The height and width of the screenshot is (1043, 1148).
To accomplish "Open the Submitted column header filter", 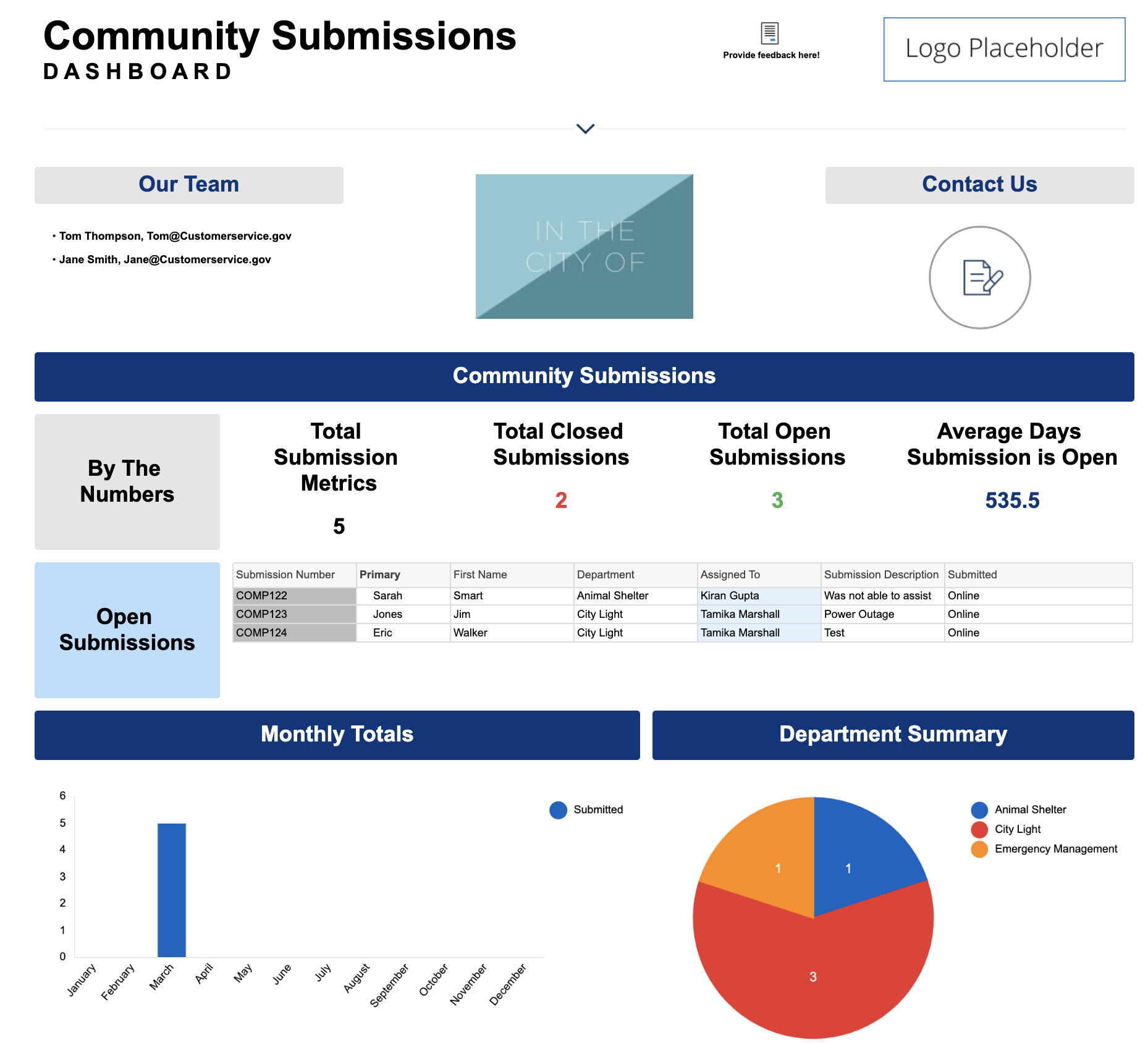I will click(973, 575).
